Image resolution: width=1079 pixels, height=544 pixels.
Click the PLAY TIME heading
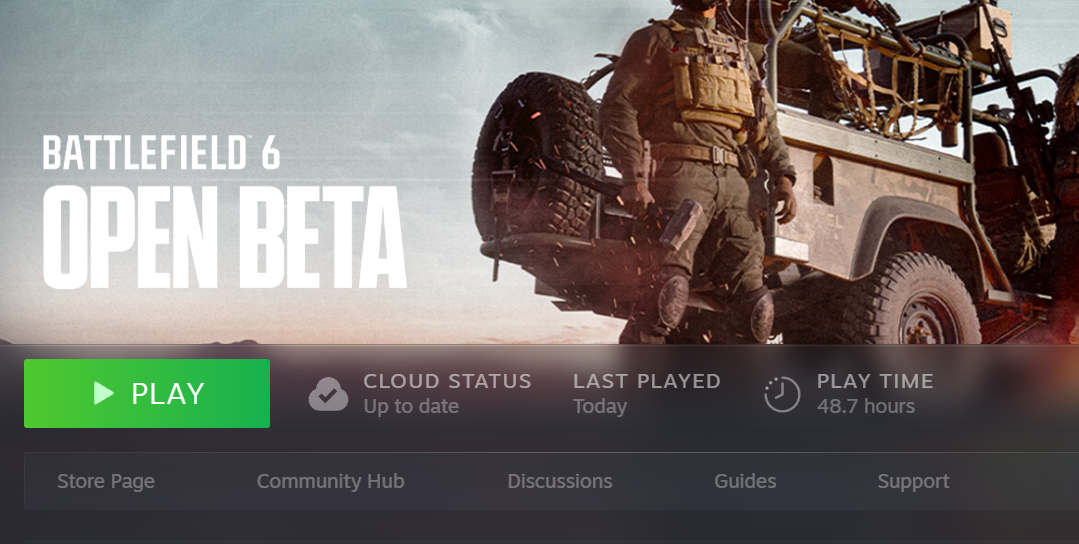point(875,381)
